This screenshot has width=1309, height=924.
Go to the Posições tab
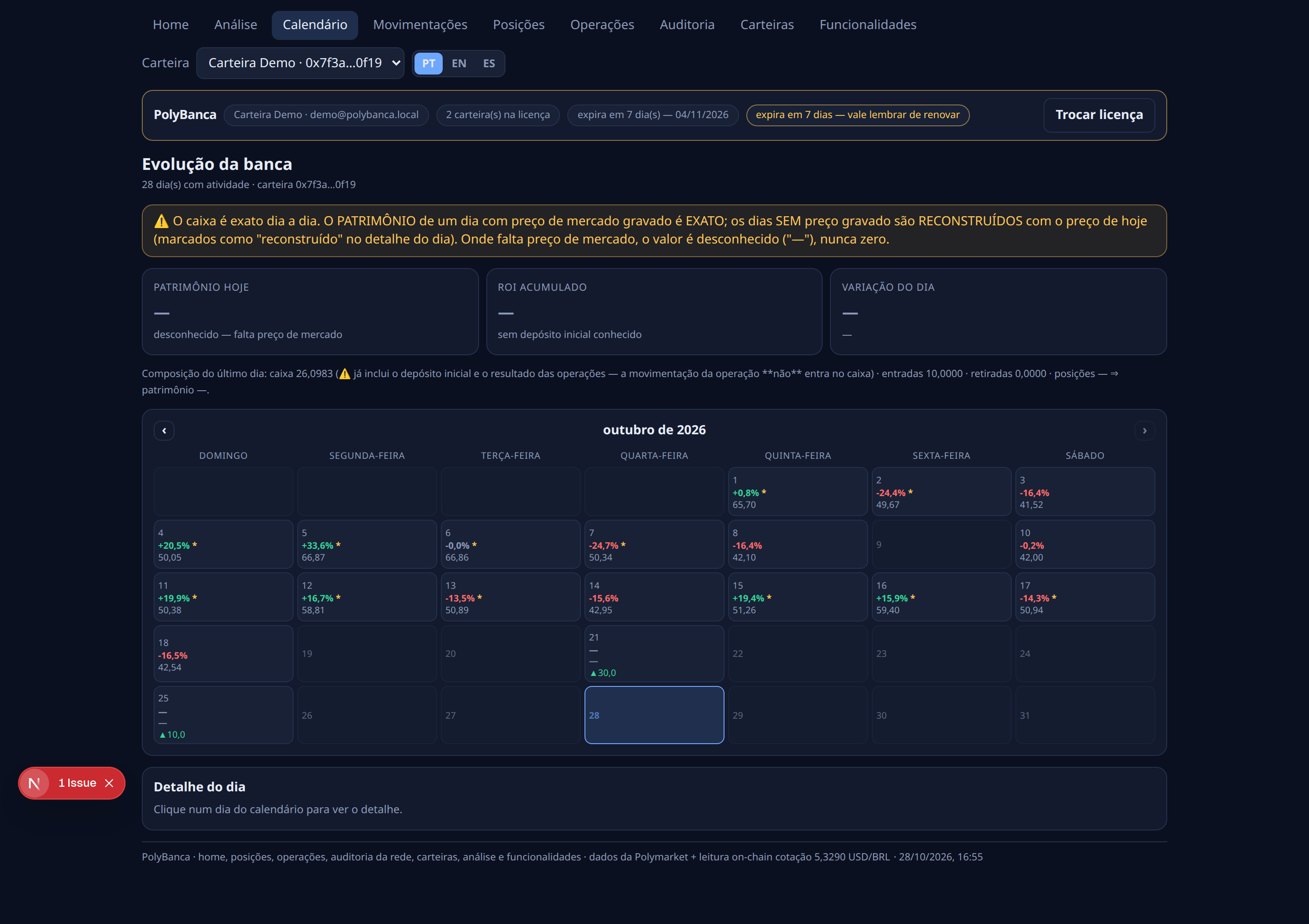[519, 25]
